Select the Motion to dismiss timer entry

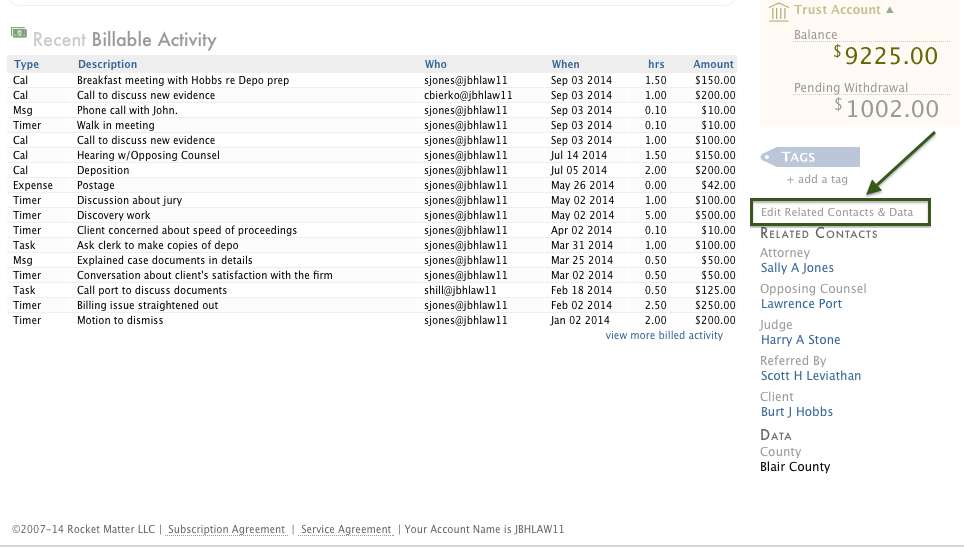coord(120,320)
